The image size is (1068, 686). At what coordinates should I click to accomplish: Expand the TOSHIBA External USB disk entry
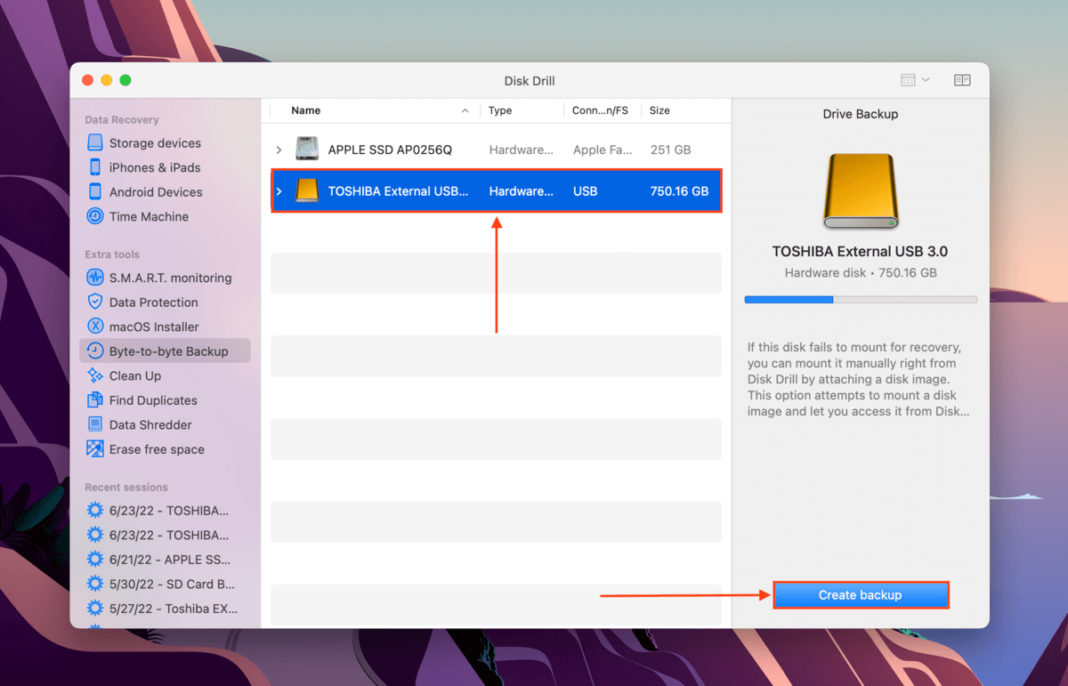coord(280,191)
